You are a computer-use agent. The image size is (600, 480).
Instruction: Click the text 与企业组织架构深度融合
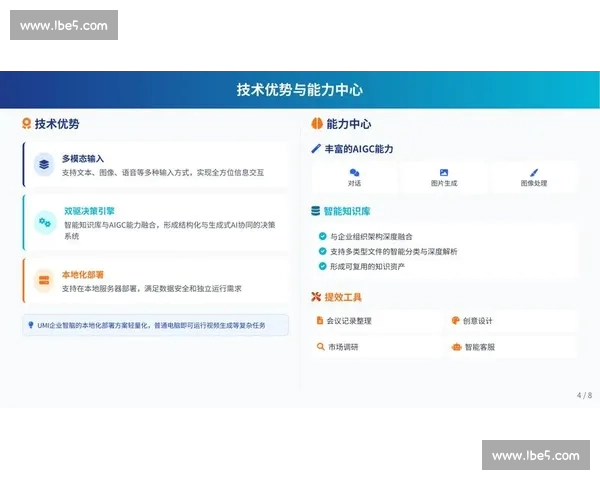coord(371,237)
